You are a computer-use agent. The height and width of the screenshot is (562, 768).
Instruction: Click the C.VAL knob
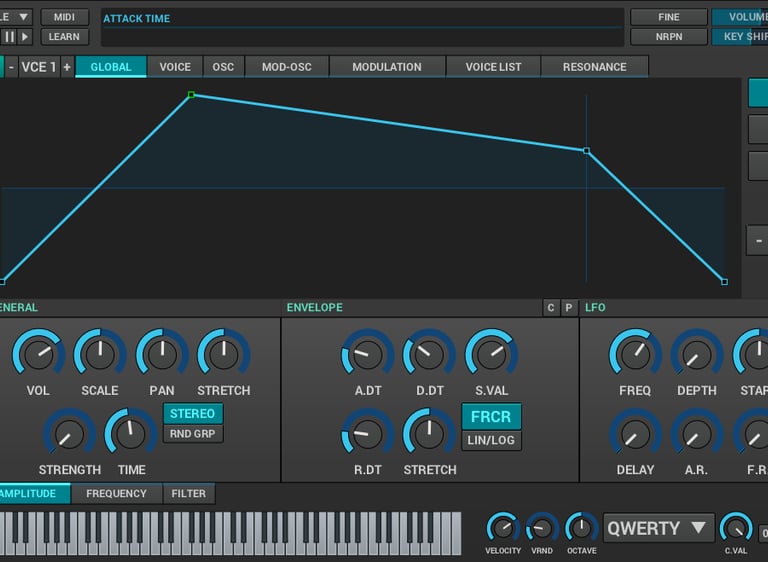tap(736, 529)
